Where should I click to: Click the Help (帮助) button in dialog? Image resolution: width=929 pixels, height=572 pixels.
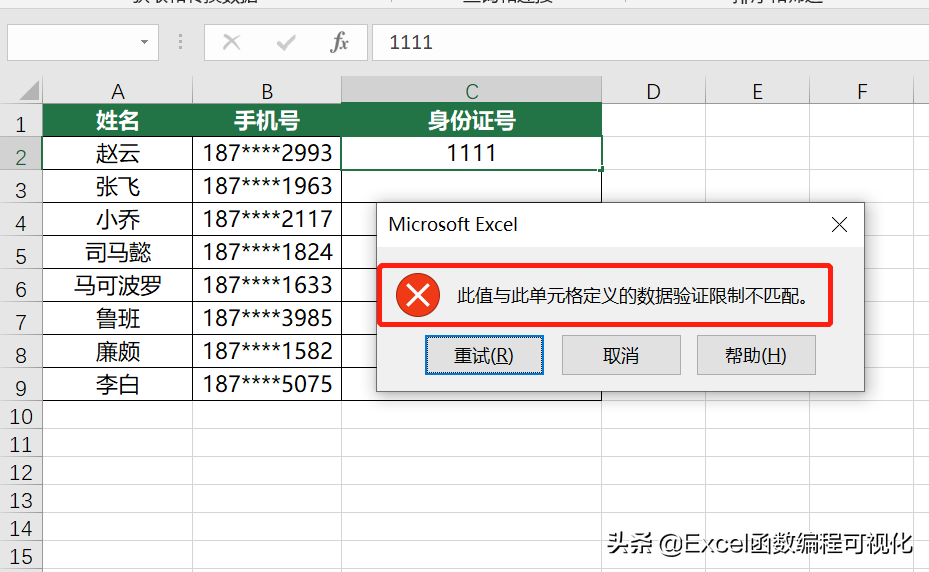(756, 355)
